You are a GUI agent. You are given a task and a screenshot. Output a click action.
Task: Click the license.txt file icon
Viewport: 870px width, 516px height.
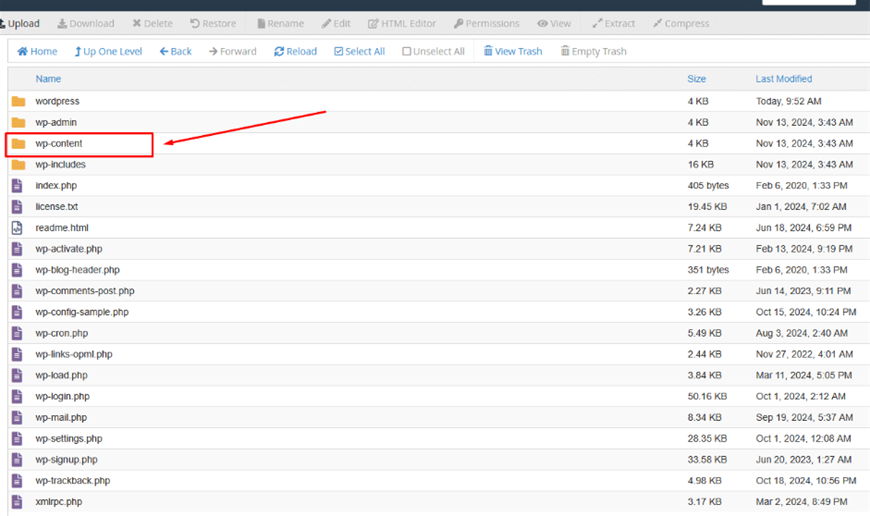click(x=17, y=206)
